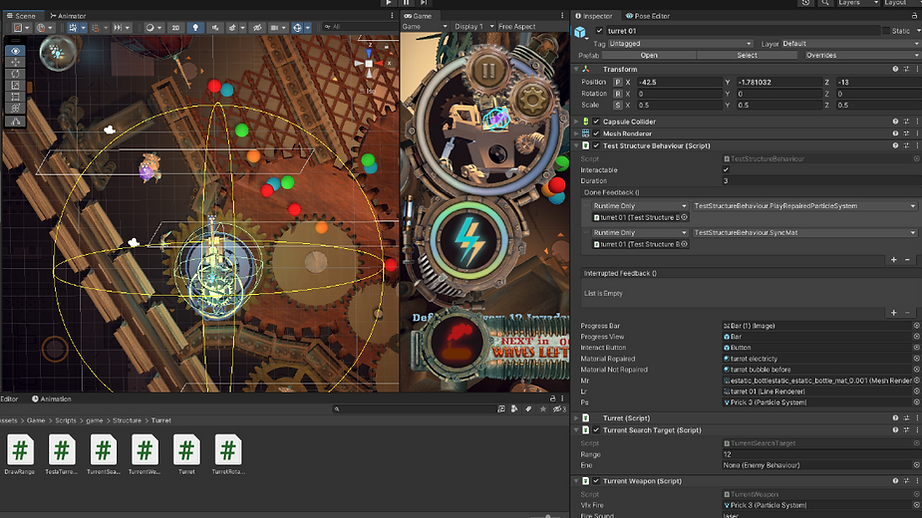Screen dimensions: 922x518
Task: Click the global search magnifier icon
Action: point(826,3)
